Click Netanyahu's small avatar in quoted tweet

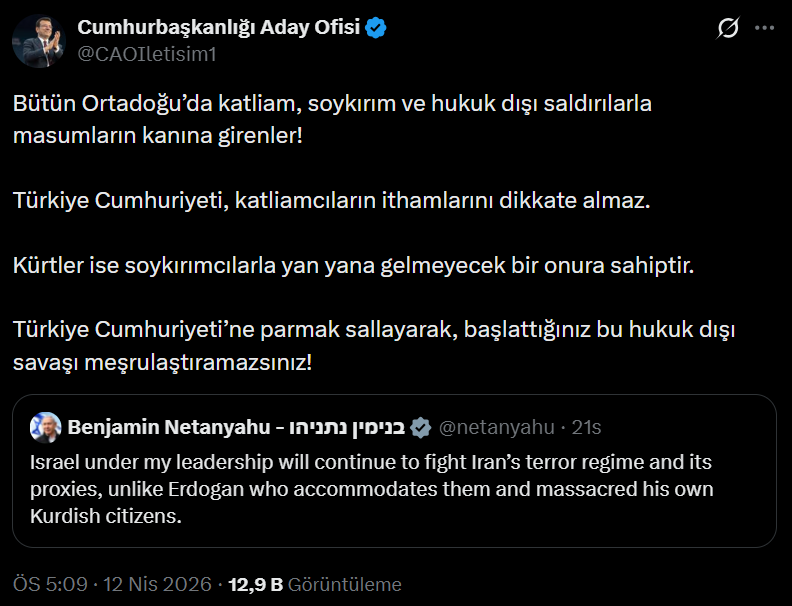pyautogui.click(x=45, y=427)
